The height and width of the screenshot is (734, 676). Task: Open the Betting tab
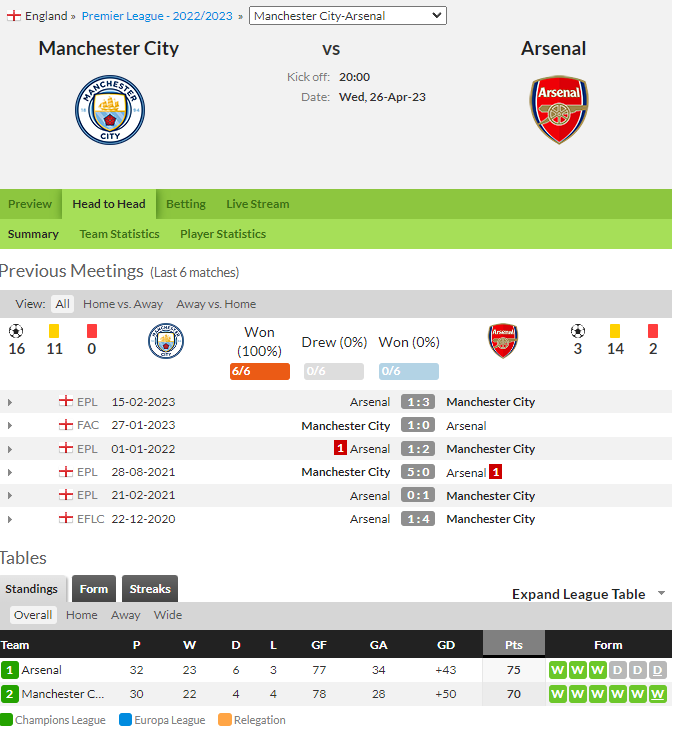click(186, 204)
